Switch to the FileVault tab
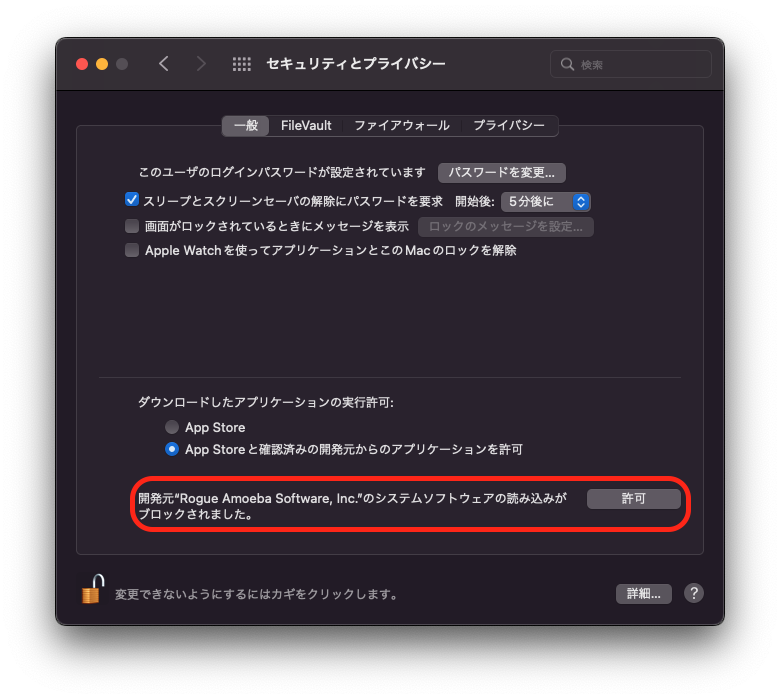This screenshot has width=780, height=699. click(x=306, y=125)
